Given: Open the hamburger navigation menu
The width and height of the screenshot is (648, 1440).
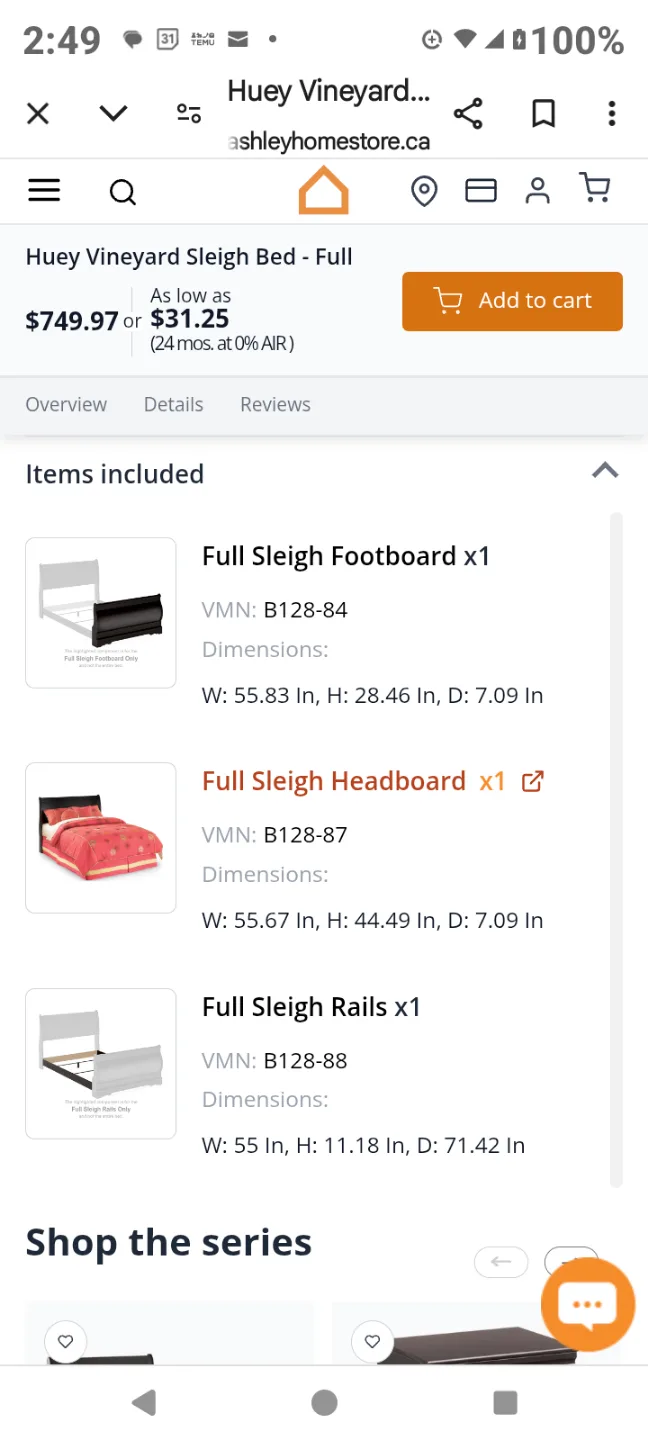Looking at the screenshot, I should click(44, 190).
